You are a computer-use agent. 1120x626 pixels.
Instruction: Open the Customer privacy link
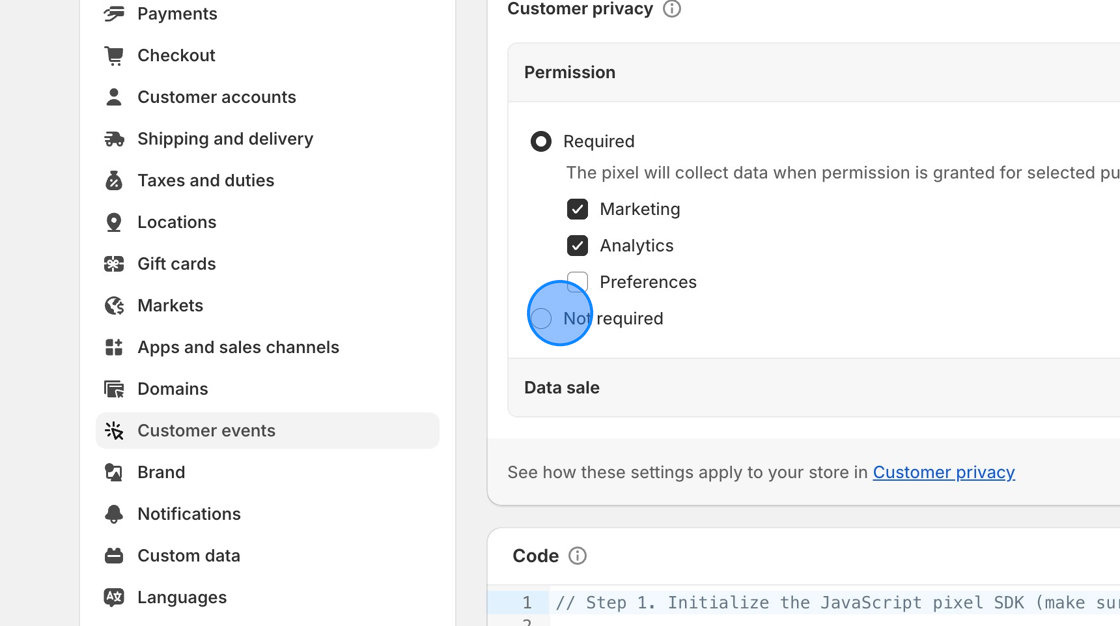tap(943, 472)
